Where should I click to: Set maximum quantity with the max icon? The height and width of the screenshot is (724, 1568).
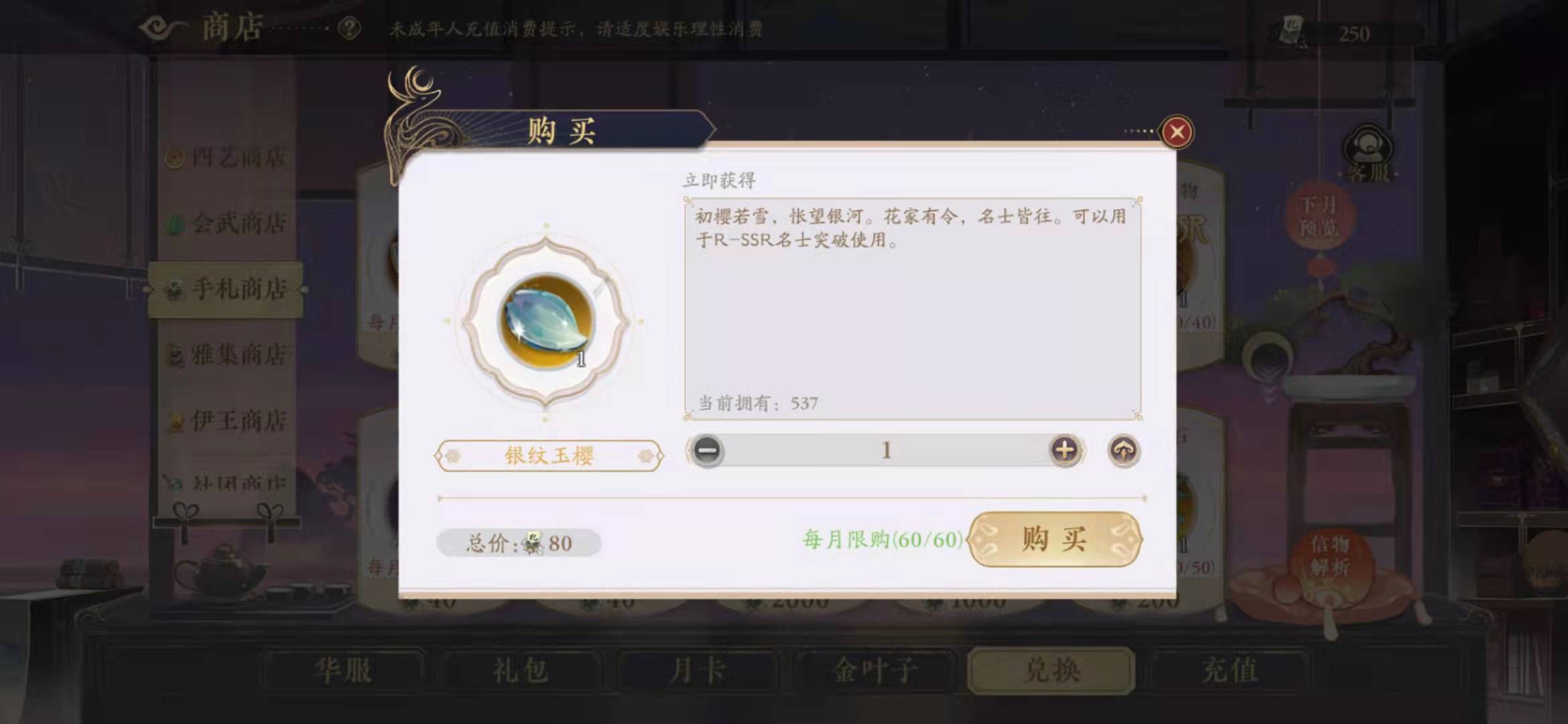[x=1124, y=450]
